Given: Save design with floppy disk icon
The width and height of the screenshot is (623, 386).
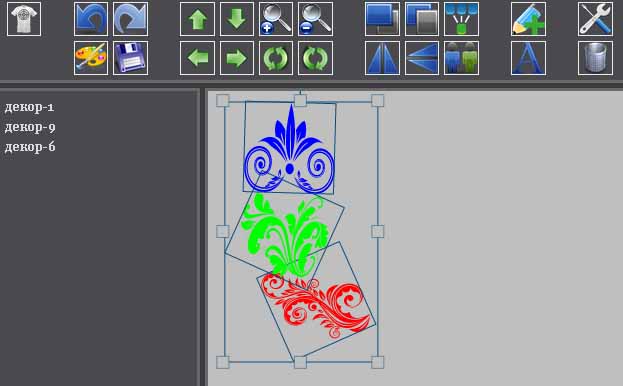Looking at the screenshot, I should coord(130,58).
